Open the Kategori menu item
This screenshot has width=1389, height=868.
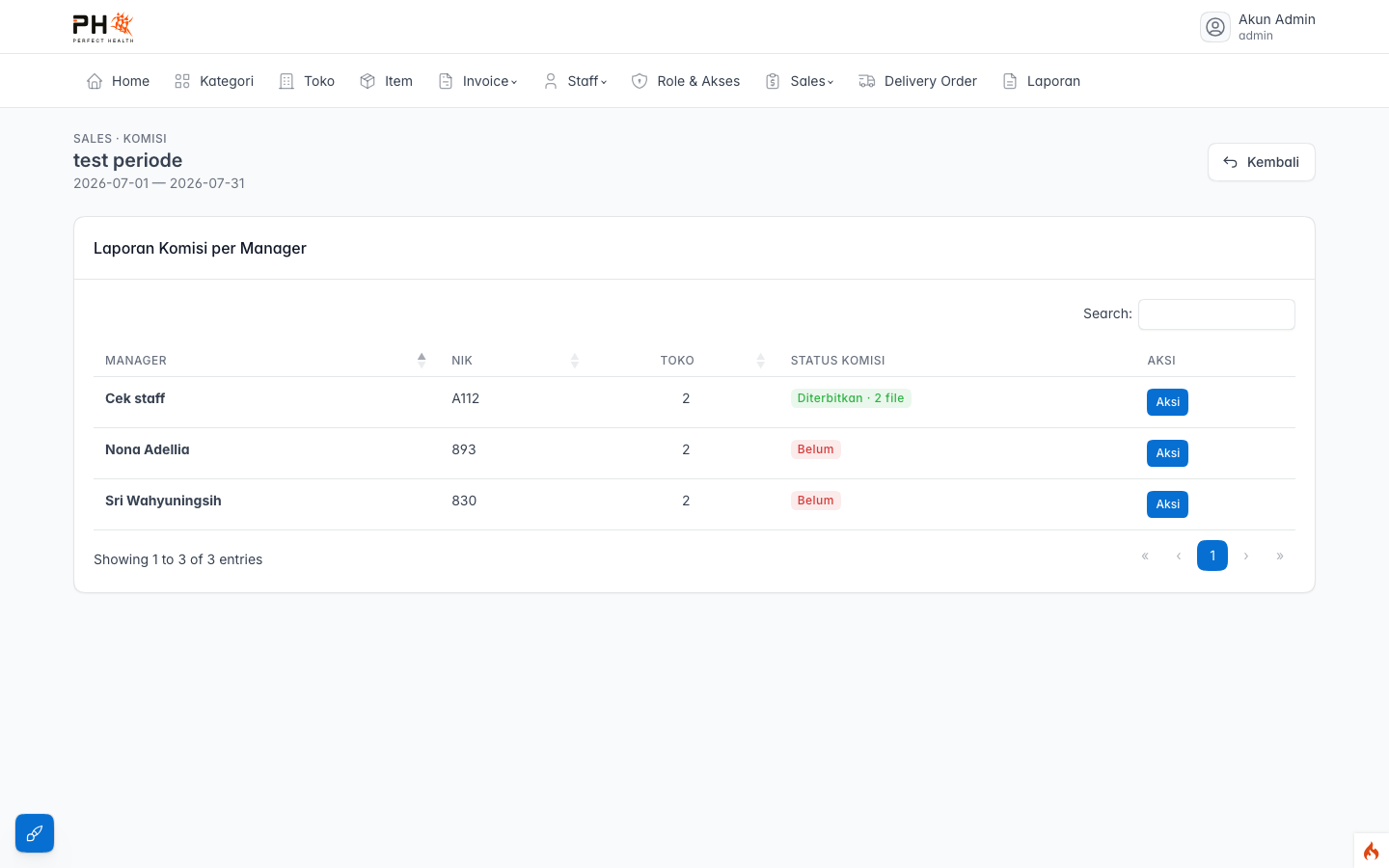(x=214, y=81)
